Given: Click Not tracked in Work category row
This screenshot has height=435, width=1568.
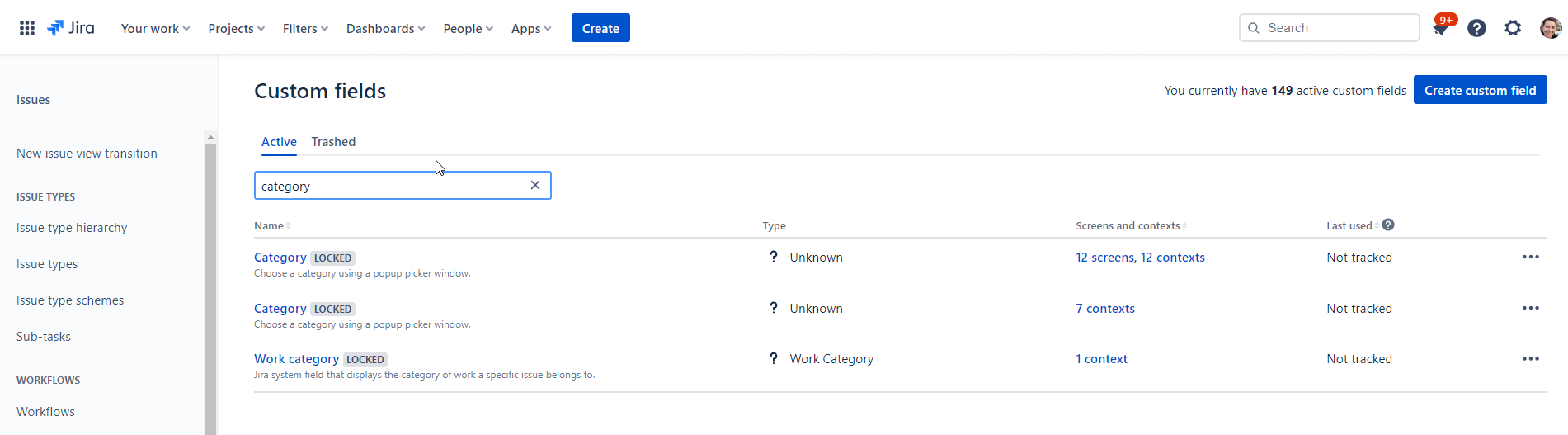Looking at the screenshot, I should click(1359, 359).
